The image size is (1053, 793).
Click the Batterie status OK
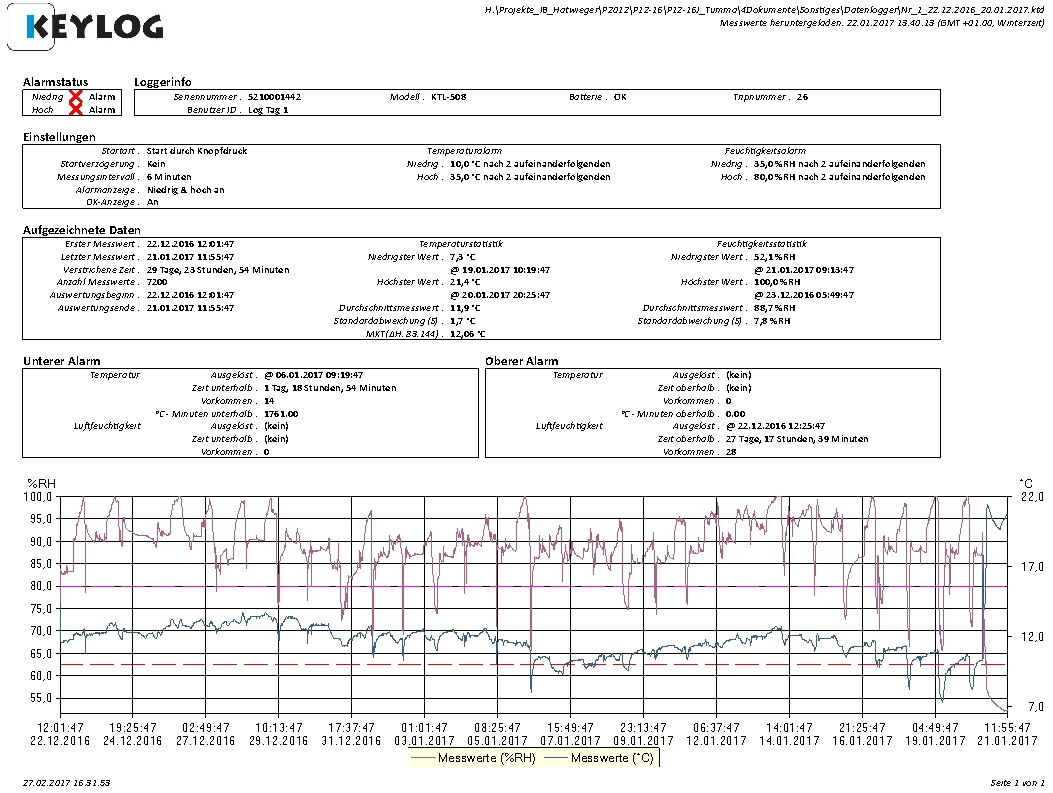(620, 97)
